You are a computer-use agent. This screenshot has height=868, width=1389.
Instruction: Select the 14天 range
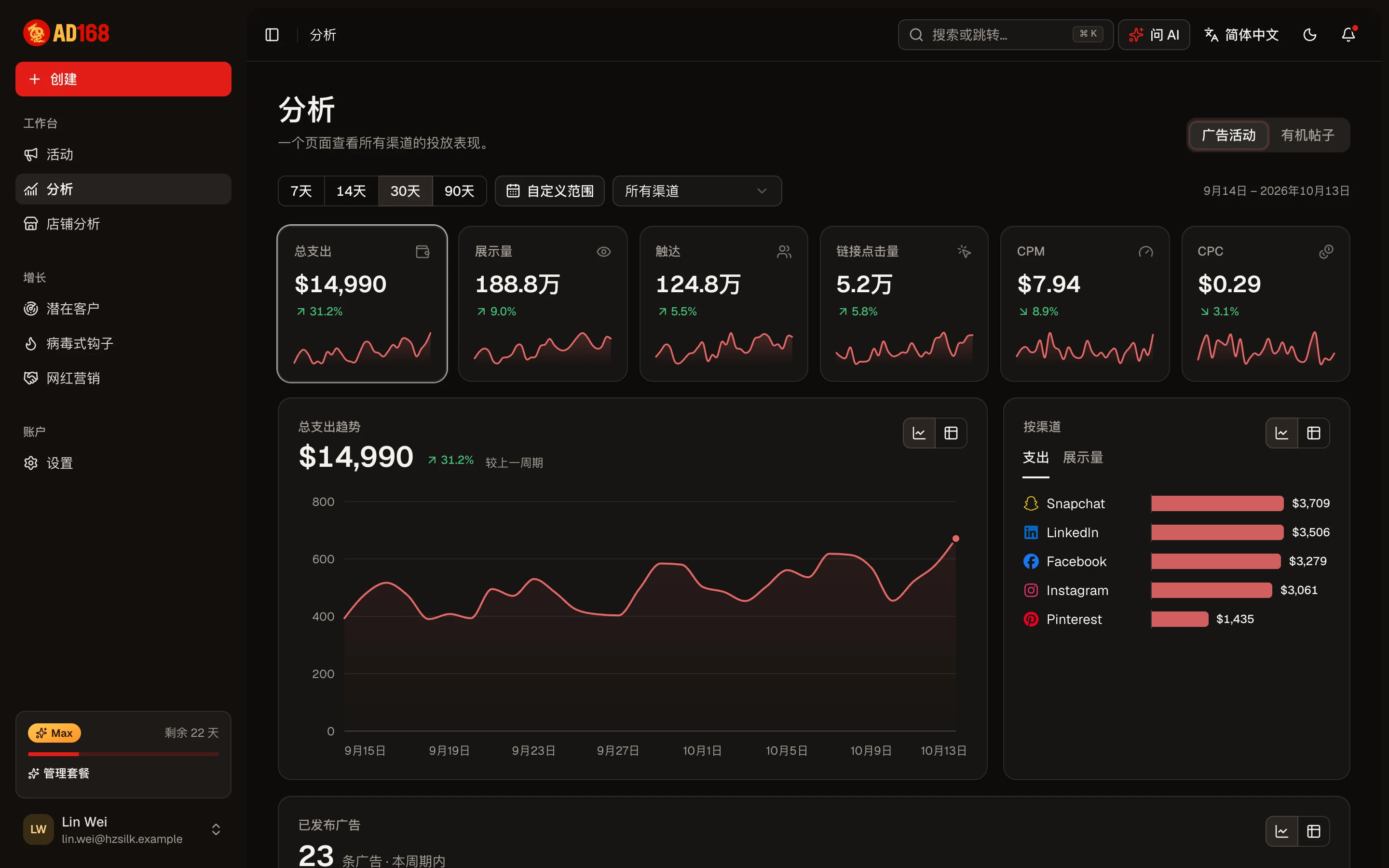[x=351, y=191]
